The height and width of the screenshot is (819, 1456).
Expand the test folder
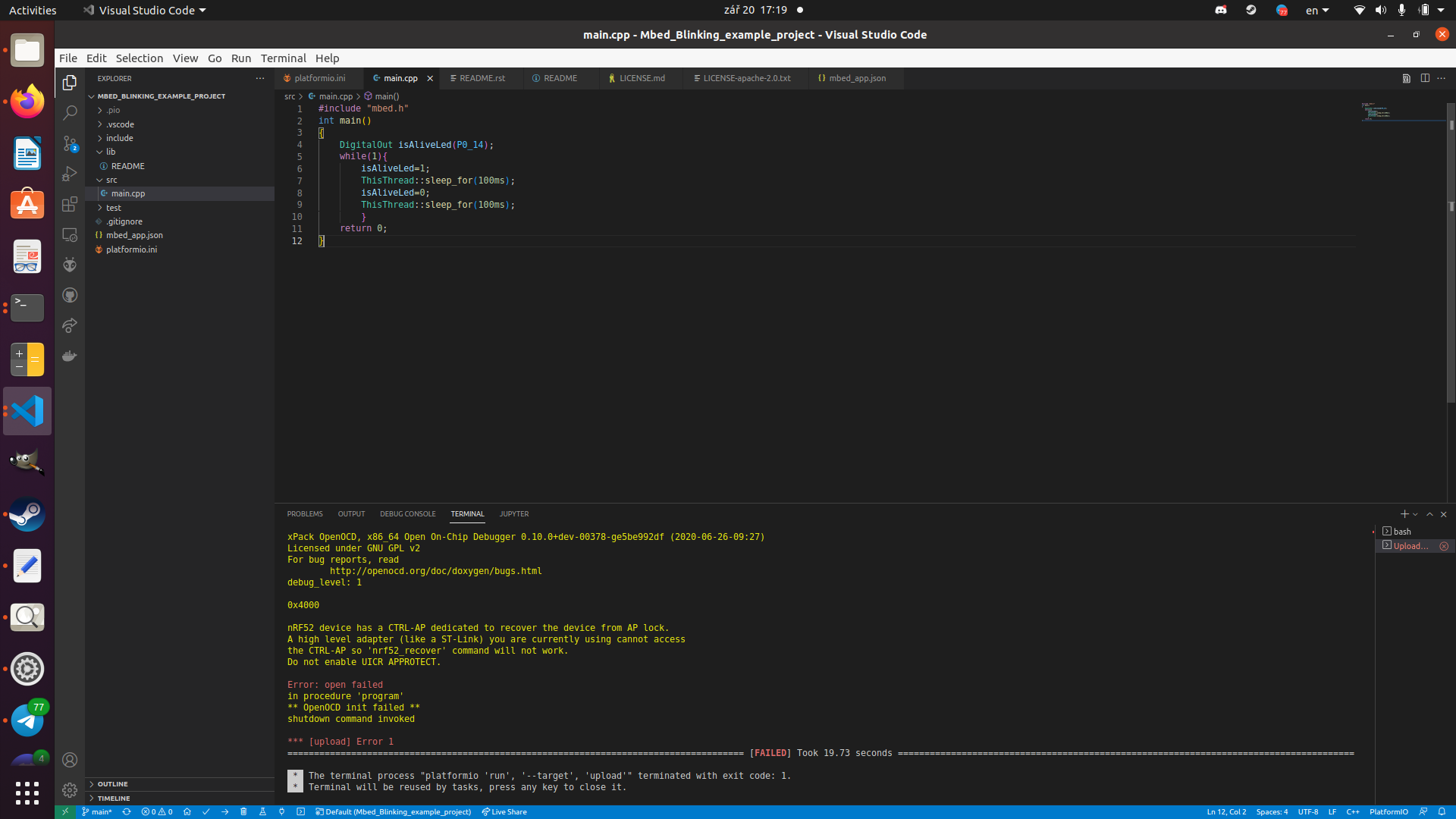[180, 208]
